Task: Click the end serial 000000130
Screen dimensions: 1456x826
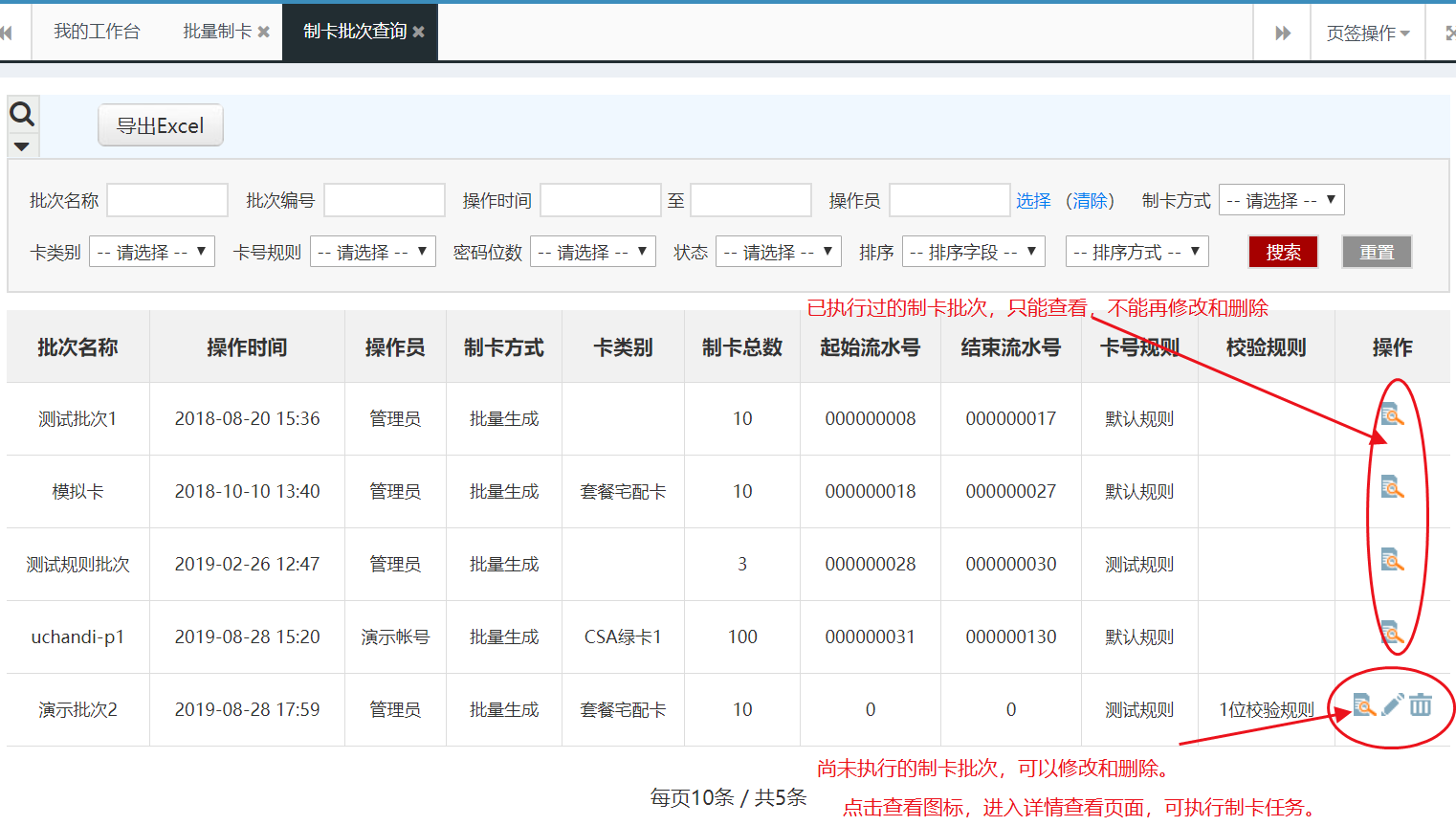Action: (x=1011, y=637)
